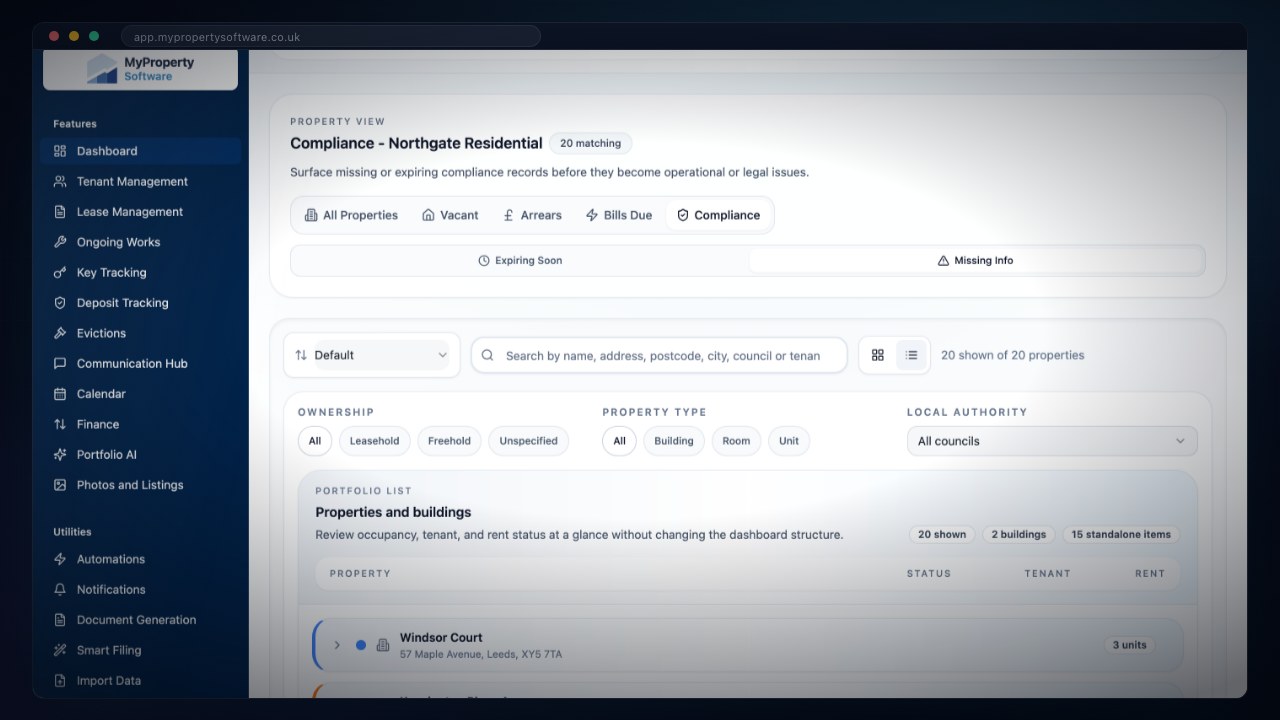Click the Deposit Tracking shield icon
1280x720 pixels.
coord(60,303)
